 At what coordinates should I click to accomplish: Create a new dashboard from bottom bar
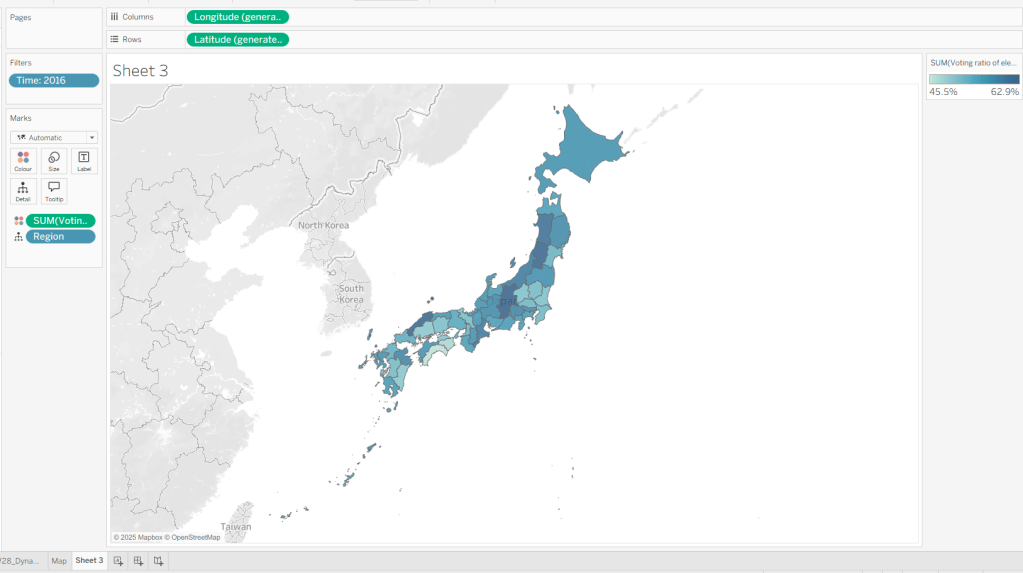coord(138,561)
